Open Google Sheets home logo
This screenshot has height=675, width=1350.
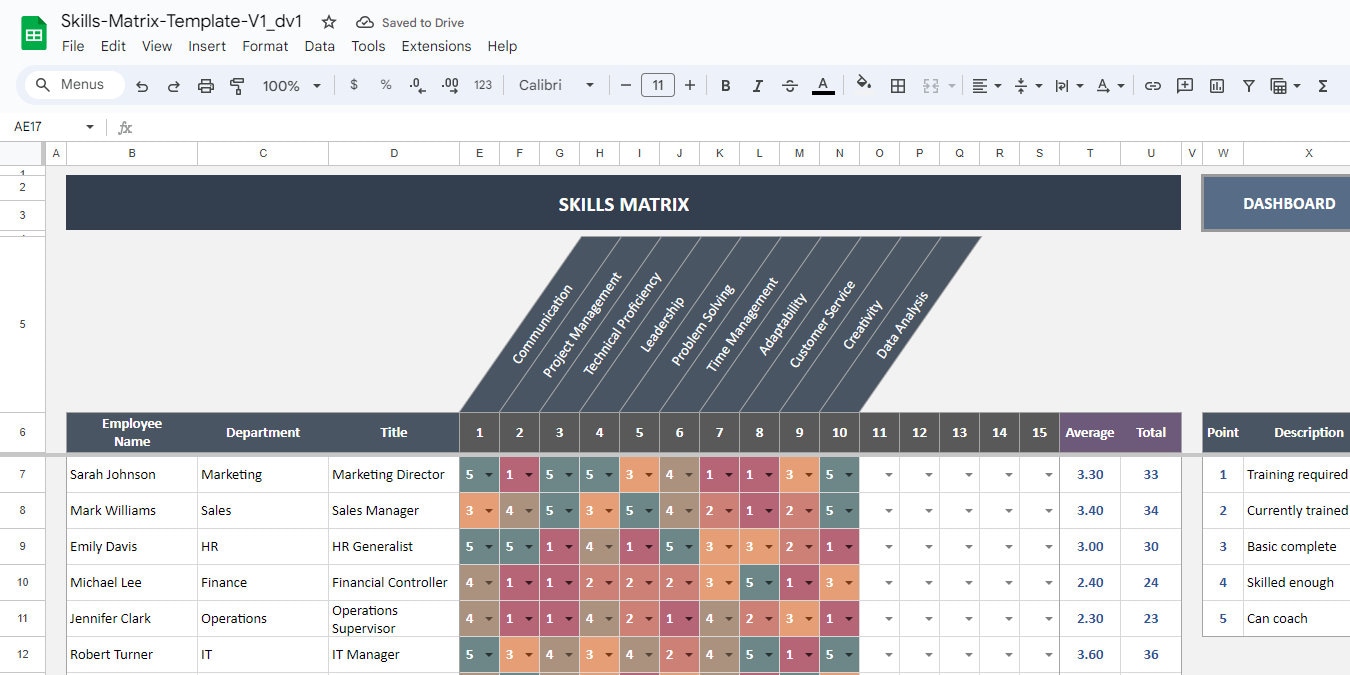click(34, 33)
